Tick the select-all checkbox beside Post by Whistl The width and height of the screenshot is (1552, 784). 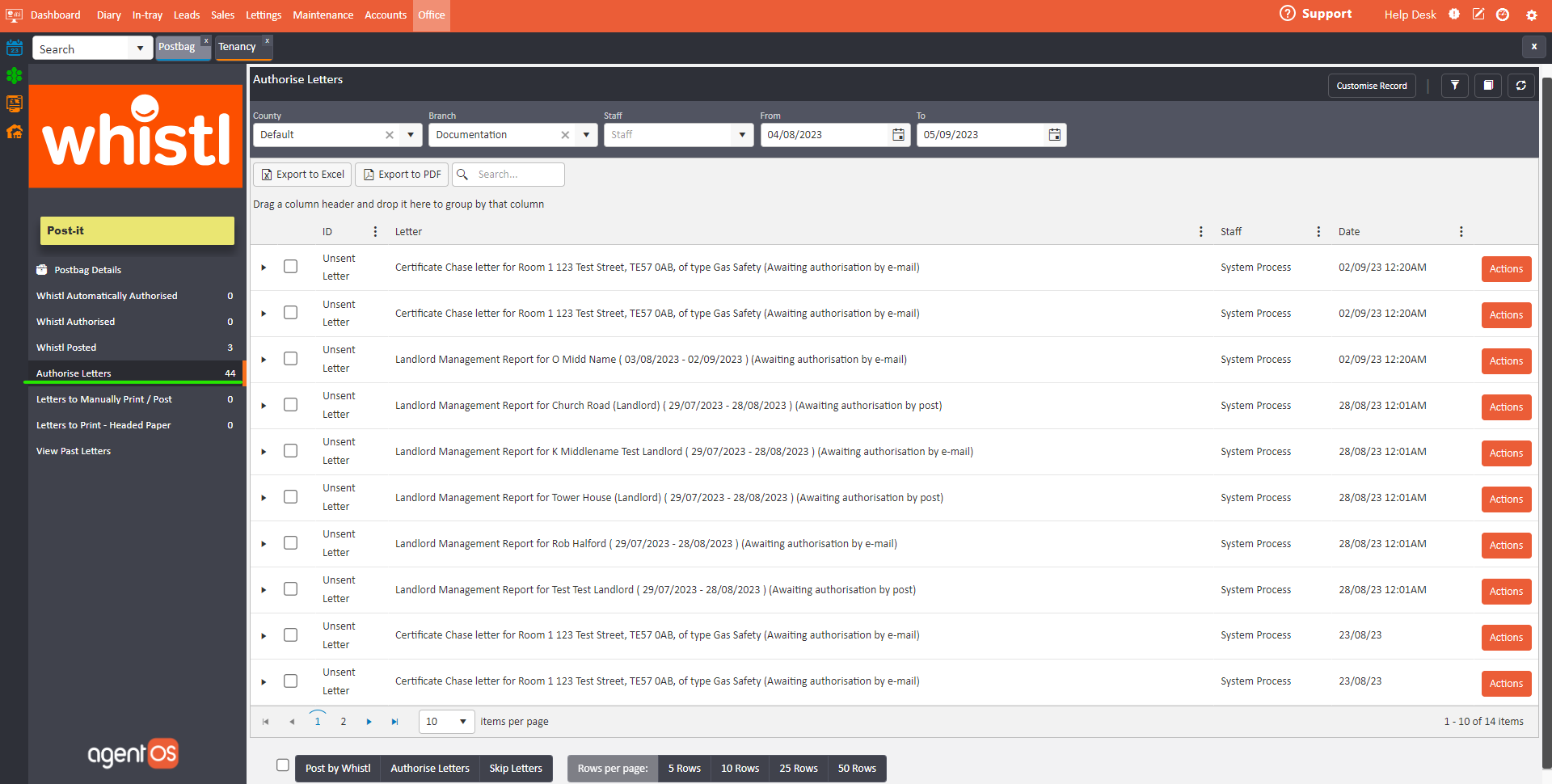point(283,765)
